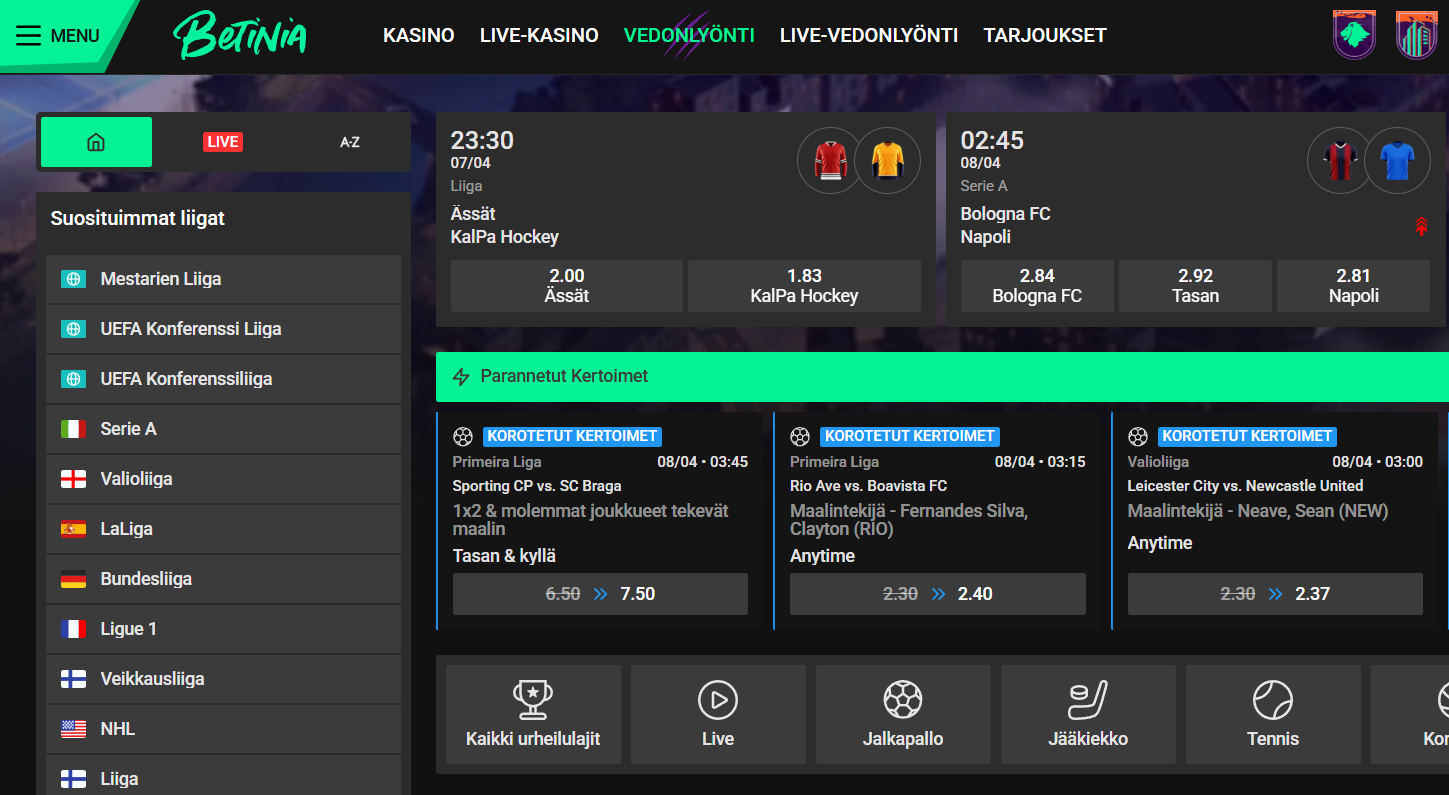
Task: Open Valioliiga league
Action: [x=223, y=479]
